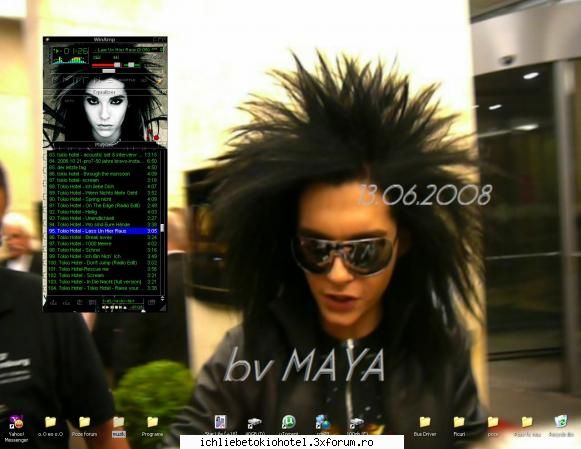The height and width of the screenshot is (449, 581).
Task: Click the playlist resize grip in the bottom corner
Action: (x=163, y=308)
